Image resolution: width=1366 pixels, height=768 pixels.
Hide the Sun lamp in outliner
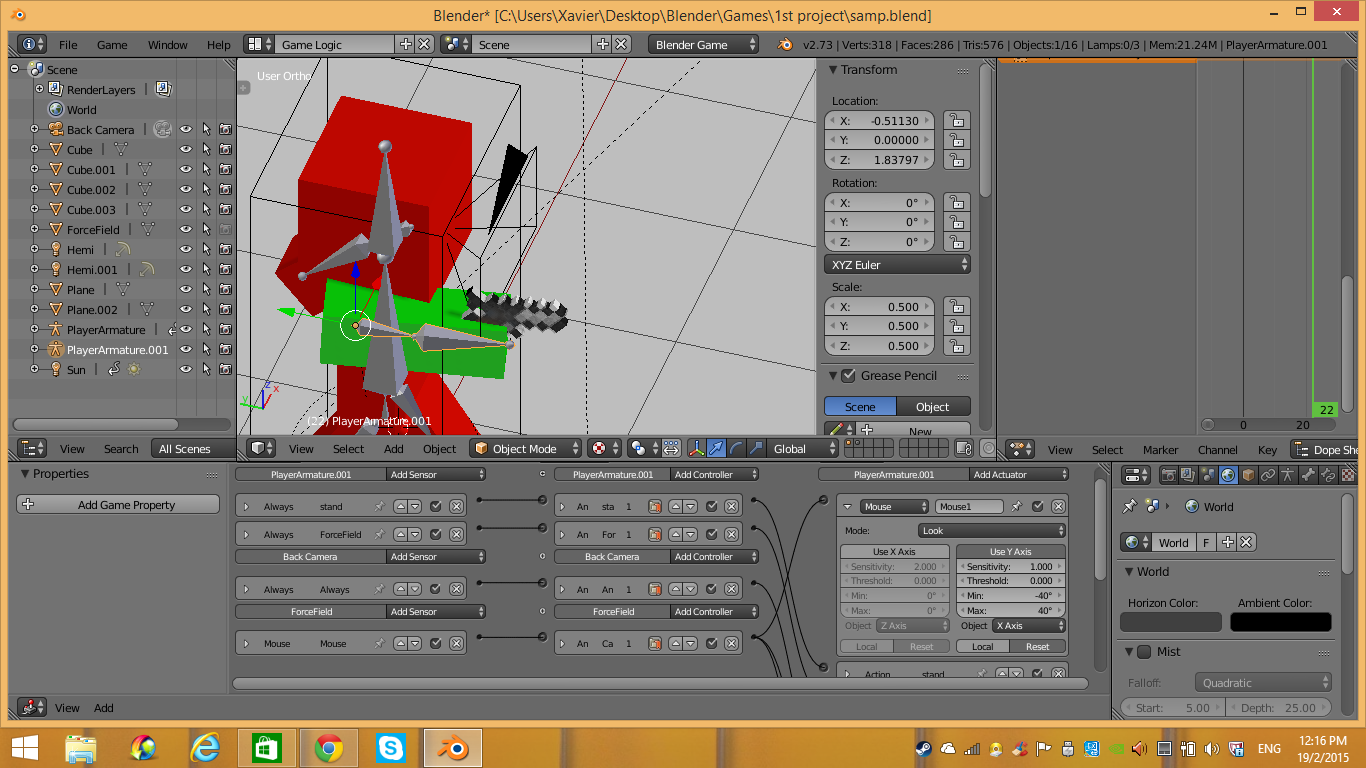point(186,369)
